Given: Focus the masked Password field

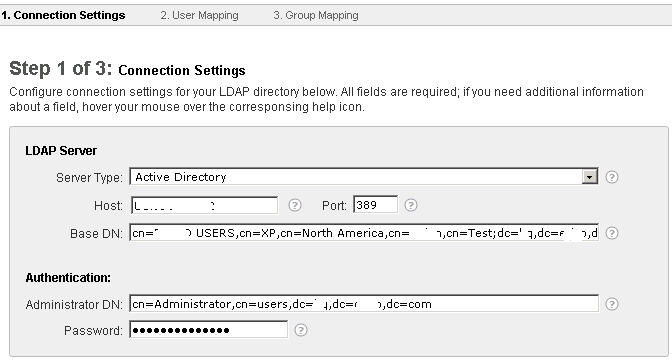Looking at the screenshot, I should 209,330.
